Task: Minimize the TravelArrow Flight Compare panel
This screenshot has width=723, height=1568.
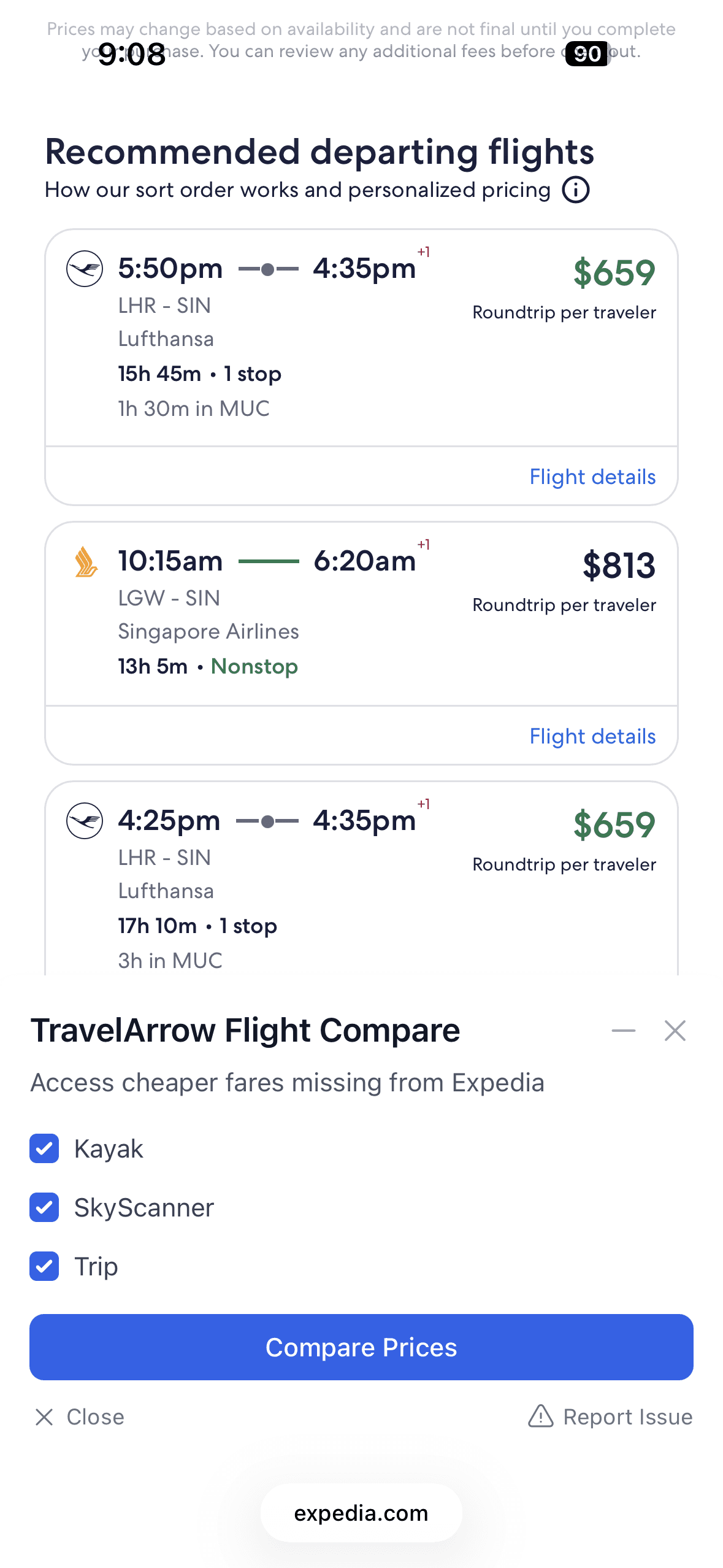Action: [623, 1031]
